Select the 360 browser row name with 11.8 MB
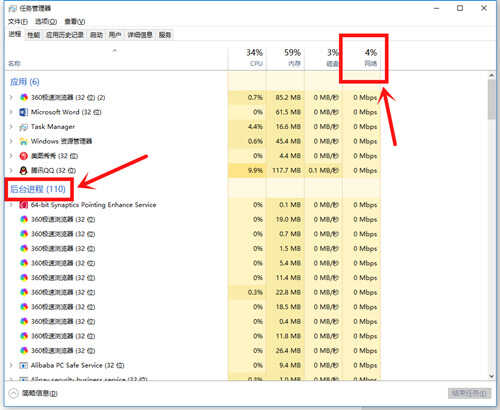The image size is (500, 410). pos(63,336)
